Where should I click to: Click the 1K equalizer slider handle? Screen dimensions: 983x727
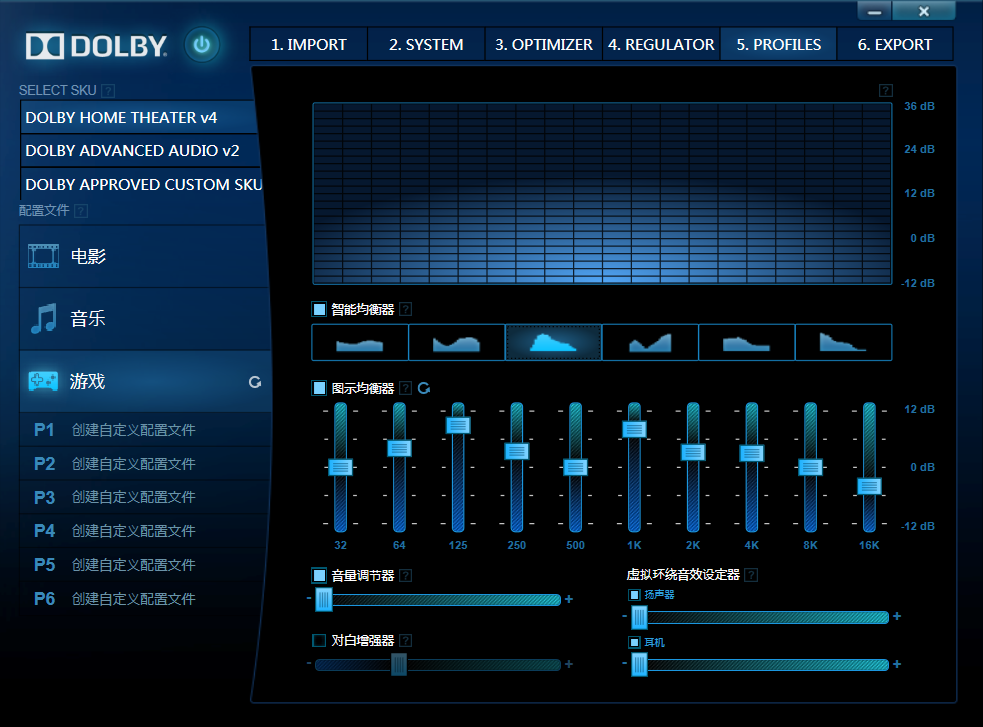coord(634,429)
